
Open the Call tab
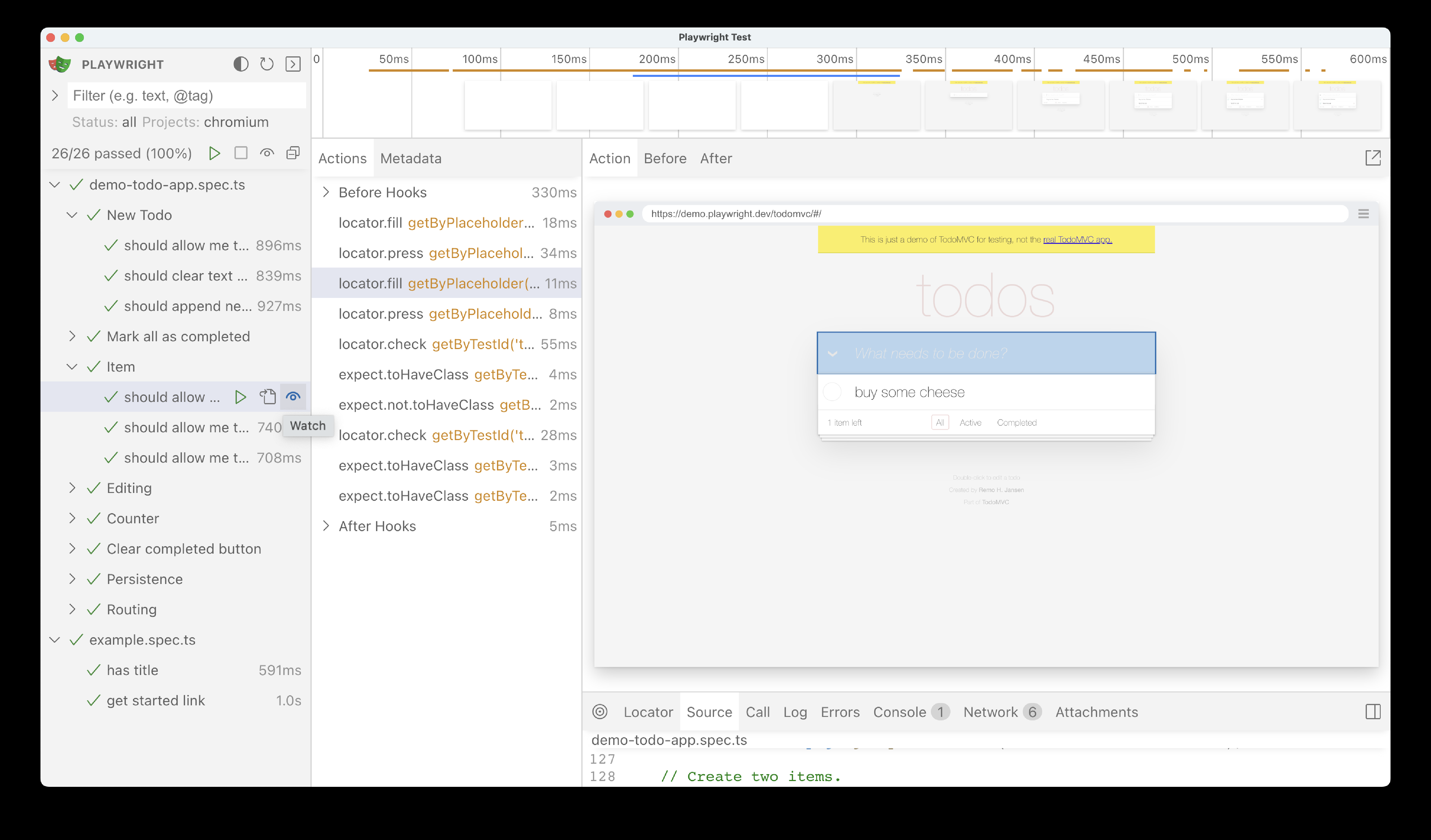pyautogui.click(x=757, y=712)
